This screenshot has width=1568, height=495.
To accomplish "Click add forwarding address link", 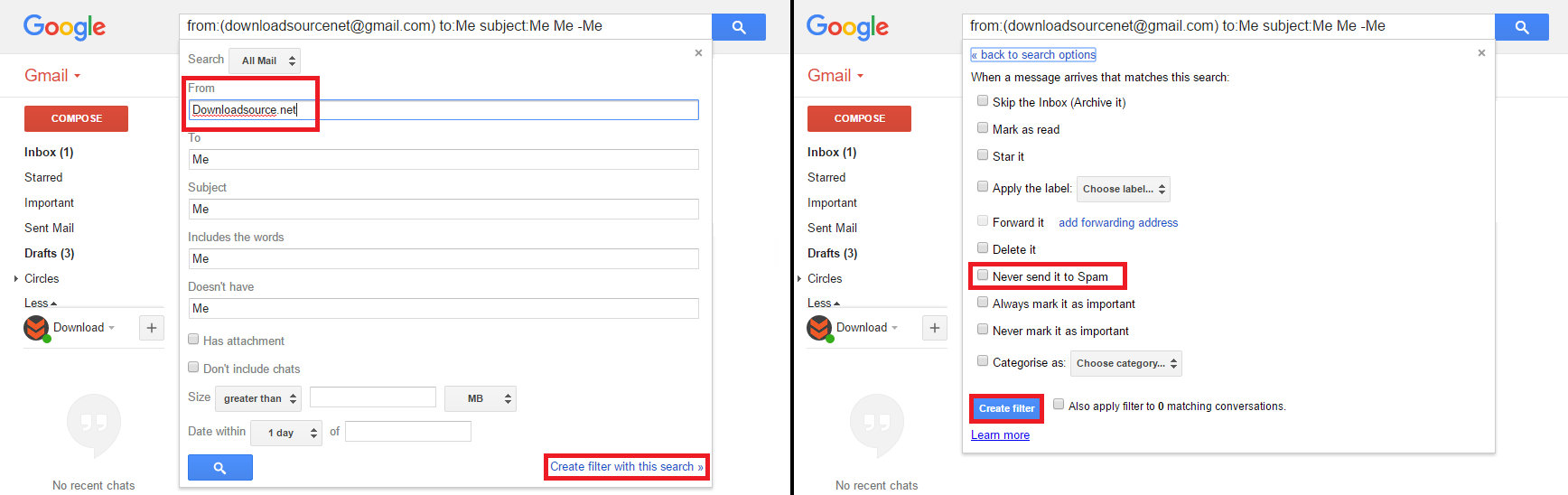I will tap(1118, 223).
